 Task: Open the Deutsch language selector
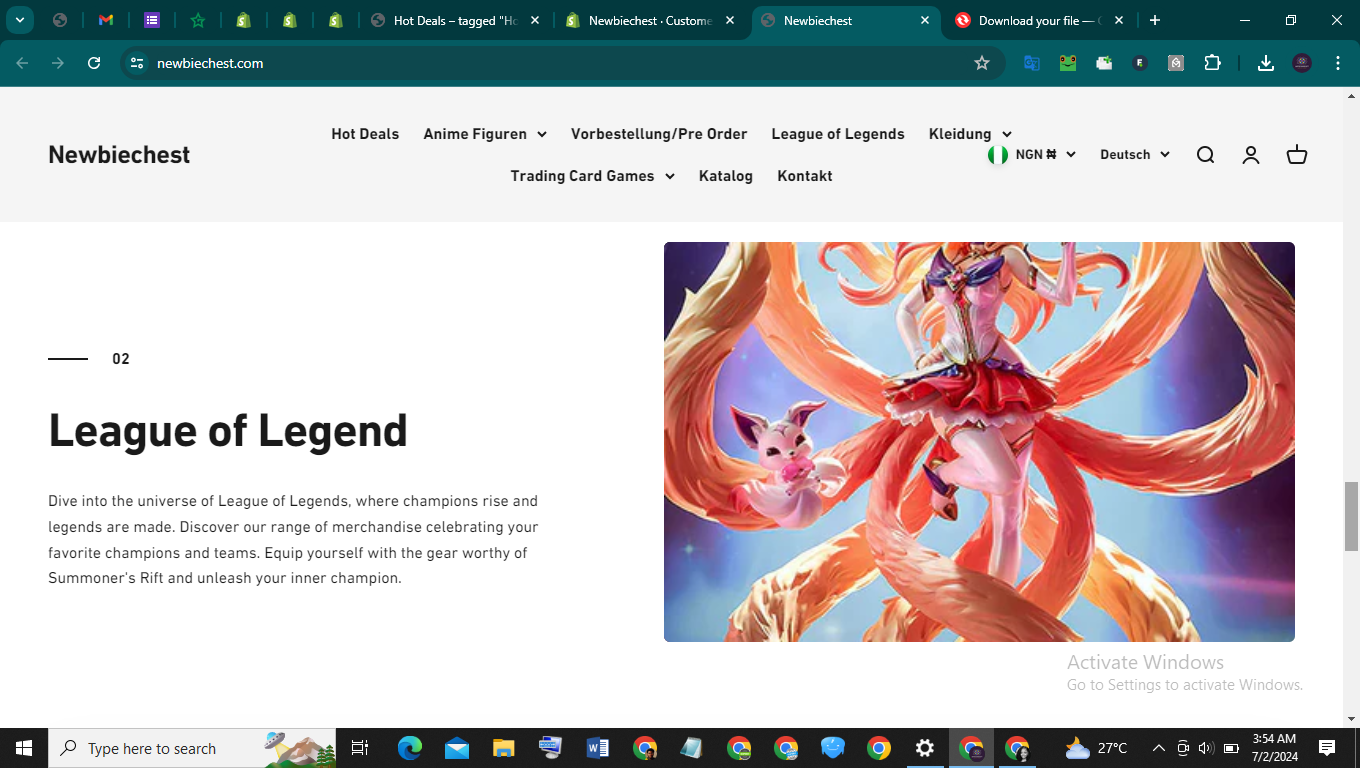tap(1135, 155)
